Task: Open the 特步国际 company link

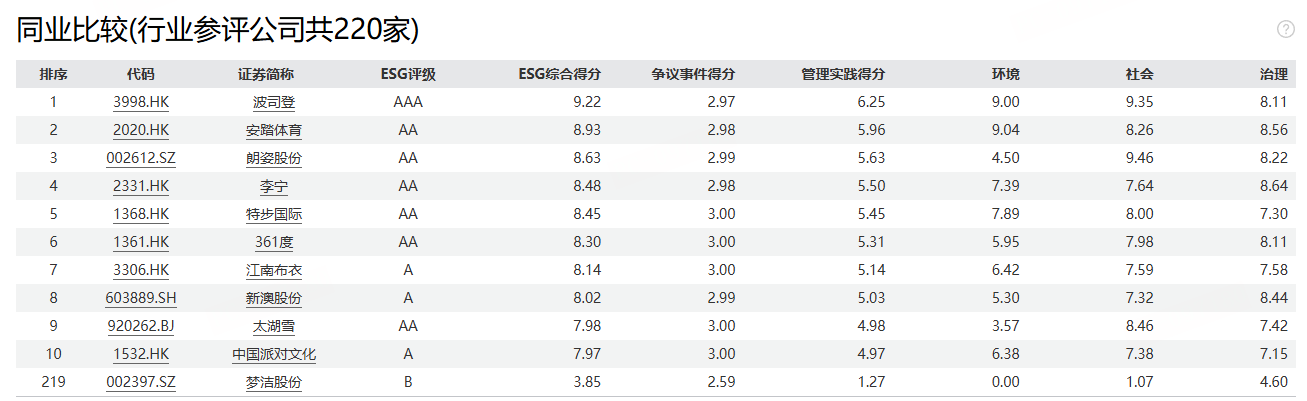Action: pos(274,214)
